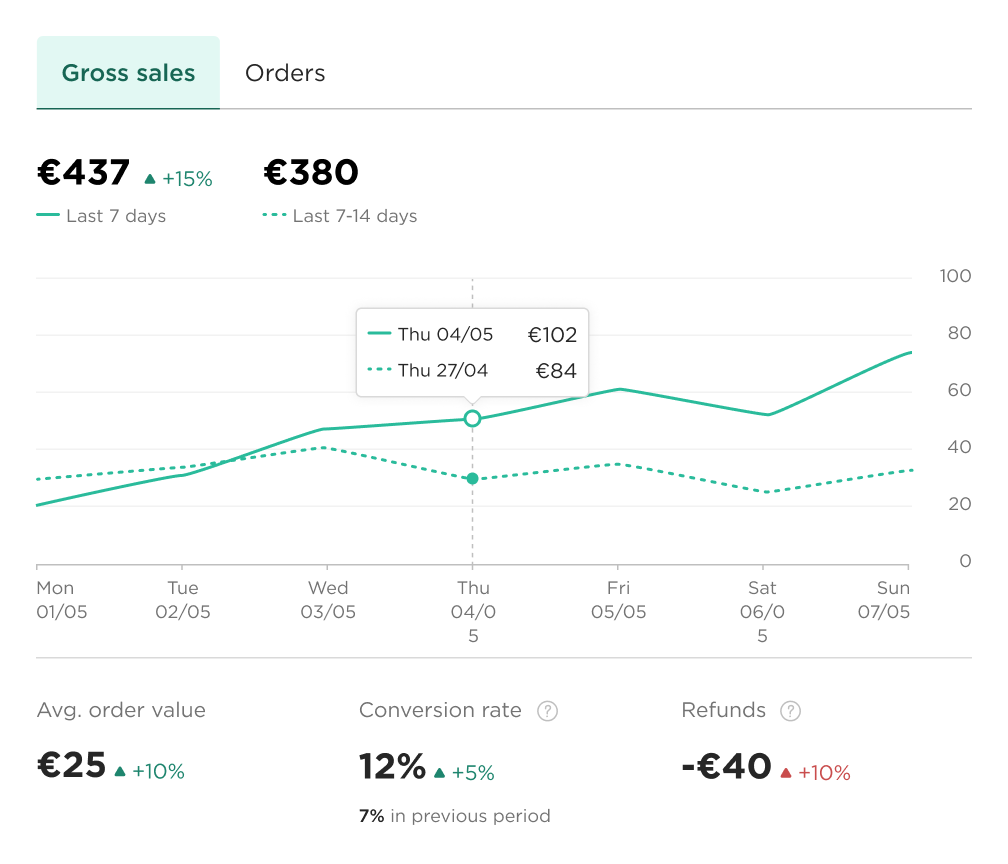Click the Wed 03/05 axis label
Image resolution: width=1008 pixels, height=864 pixels.
tap(328, 599)
